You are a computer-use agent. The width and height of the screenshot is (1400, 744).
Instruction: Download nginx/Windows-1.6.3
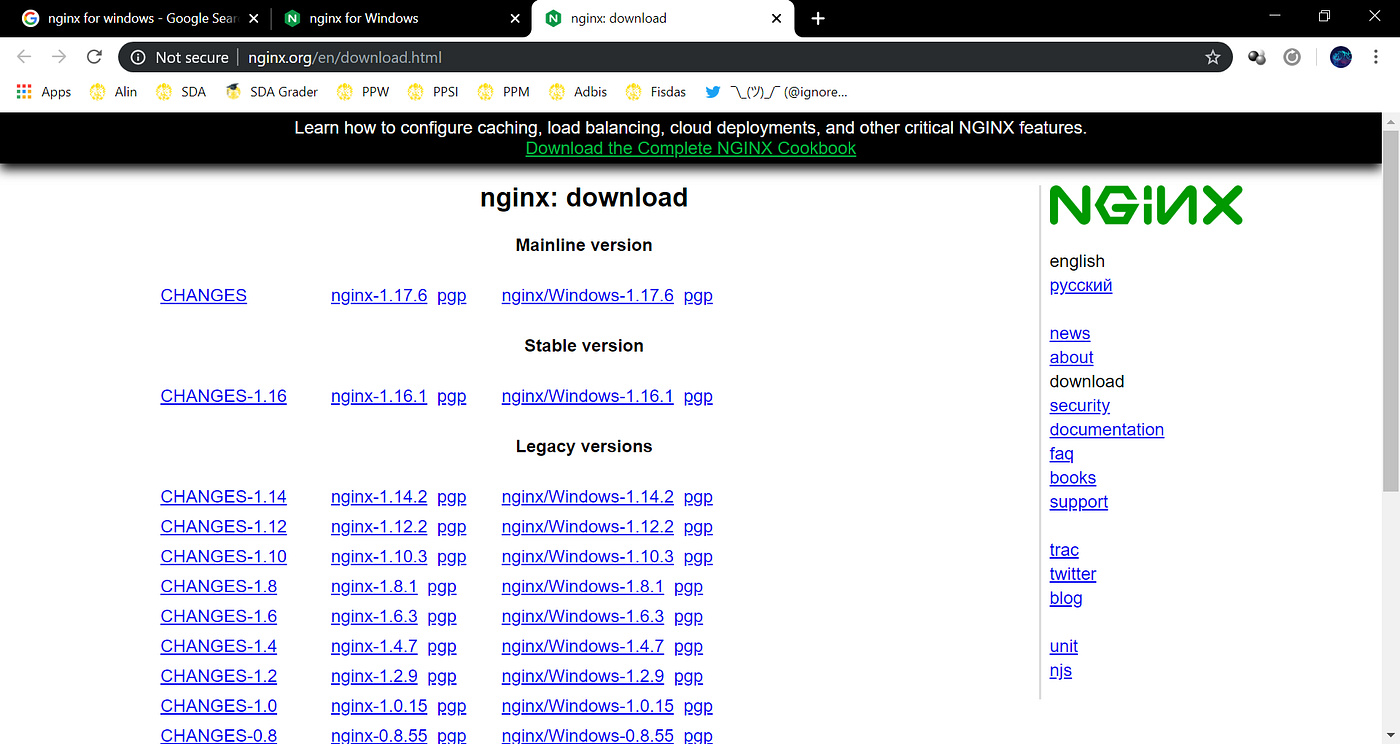[582, 617]
